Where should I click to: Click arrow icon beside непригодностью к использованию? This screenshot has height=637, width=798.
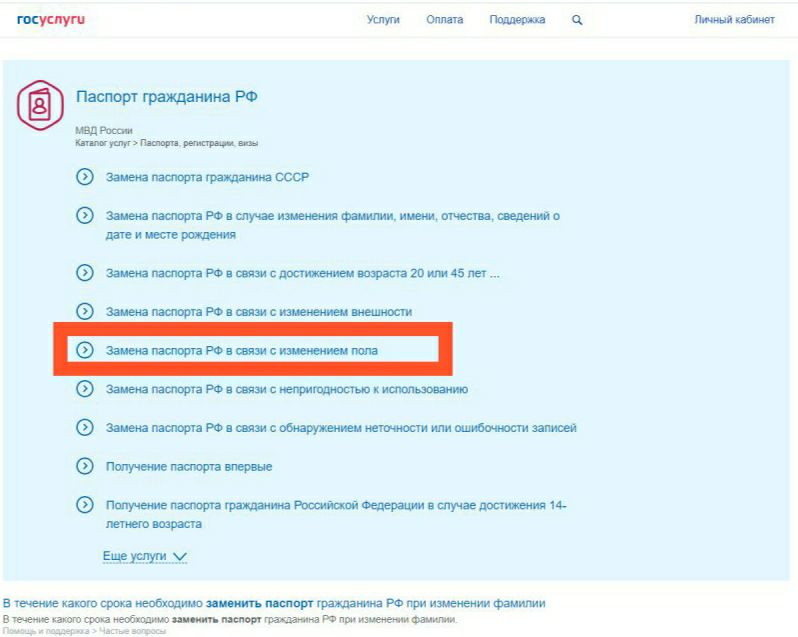click(x=85, y=389)
